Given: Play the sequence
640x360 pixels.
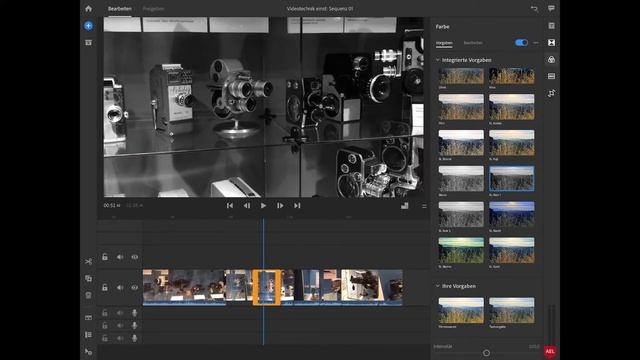Looking at the screenshot, I should pos(263,206).
